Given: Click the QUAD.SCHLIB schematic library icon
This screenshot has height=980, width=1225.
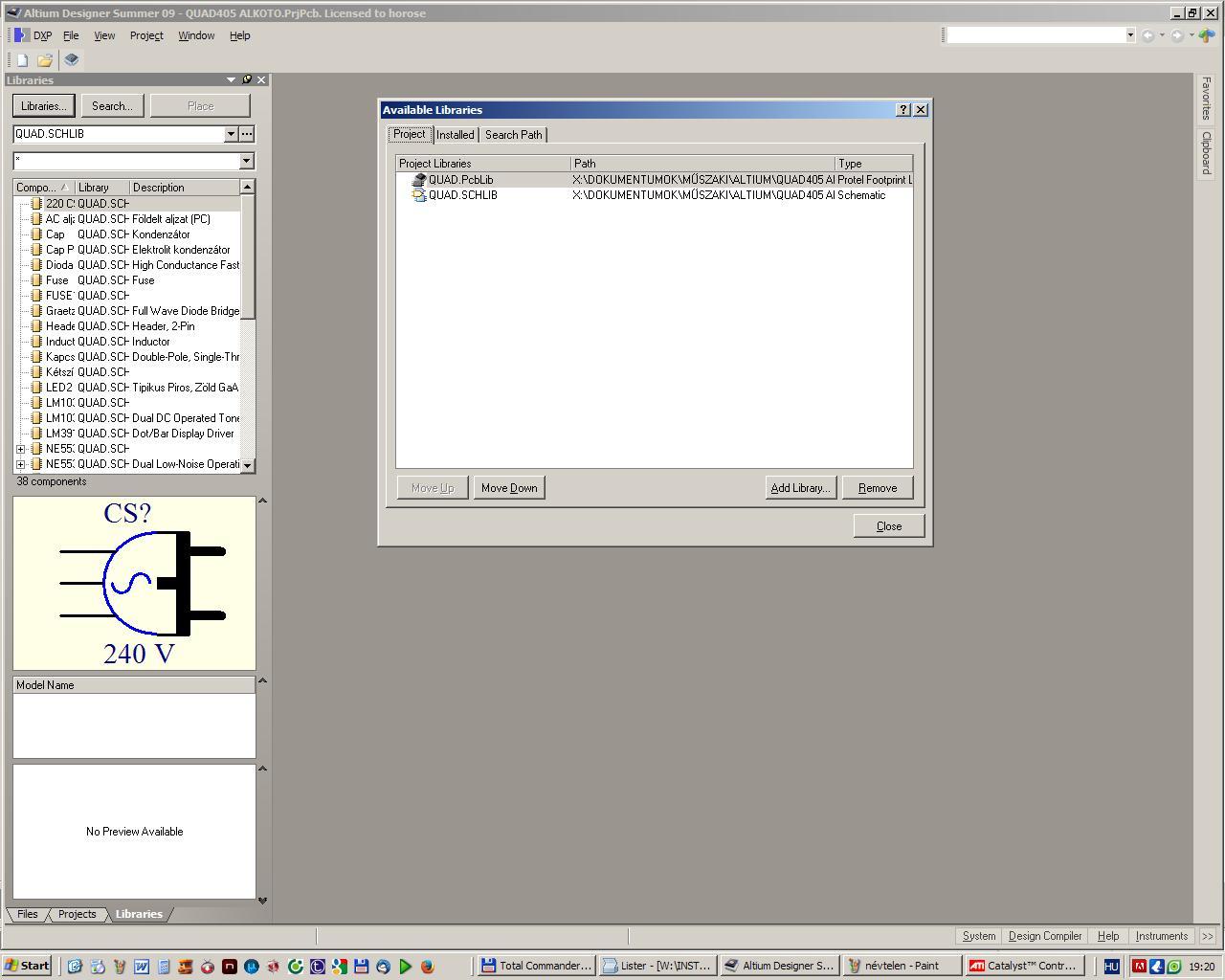Looking at the screenshot, I should (x=418, y=195).
